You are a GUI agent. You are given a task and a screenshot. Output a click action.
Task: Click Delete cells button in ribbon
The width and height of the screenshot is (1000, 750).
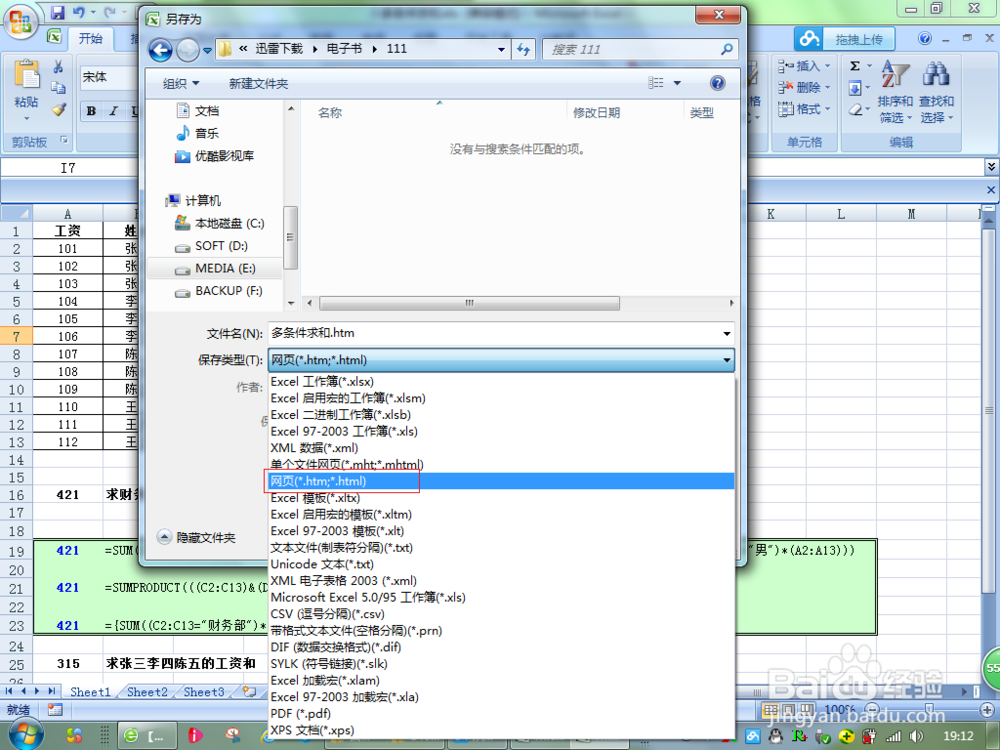tap(804, 87)
